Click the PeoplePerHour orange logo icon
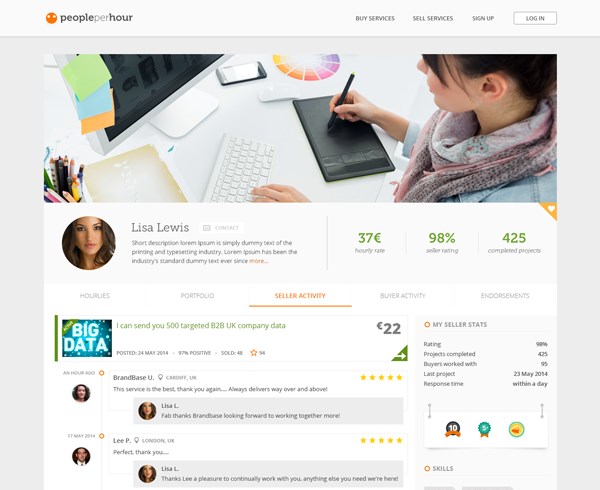The image size is (600, 490). click(x=51, y=18)
